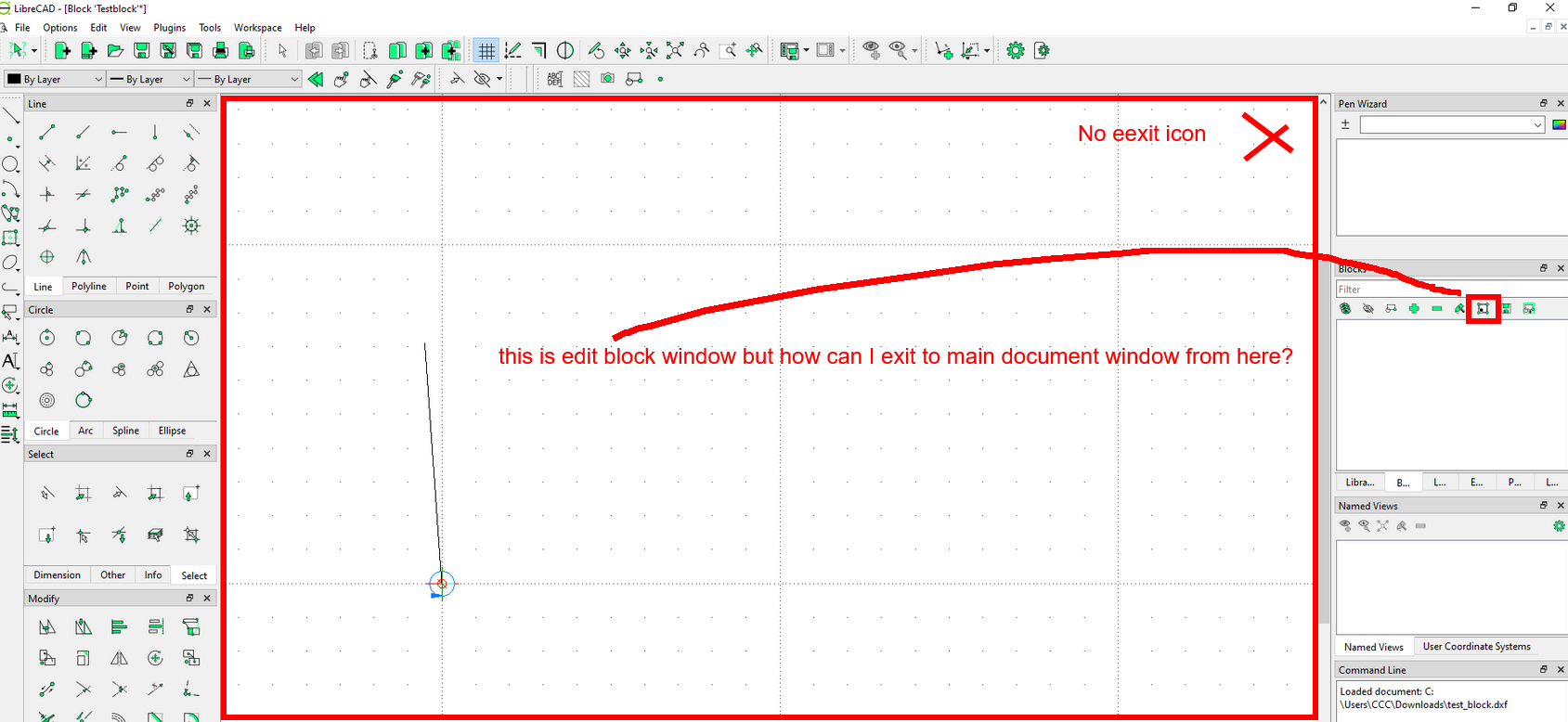The height and width of the screenshot is (722, 1568).
Task: Hide all blocks using crossed-eye icon
Action: (x=1367, y=309)
